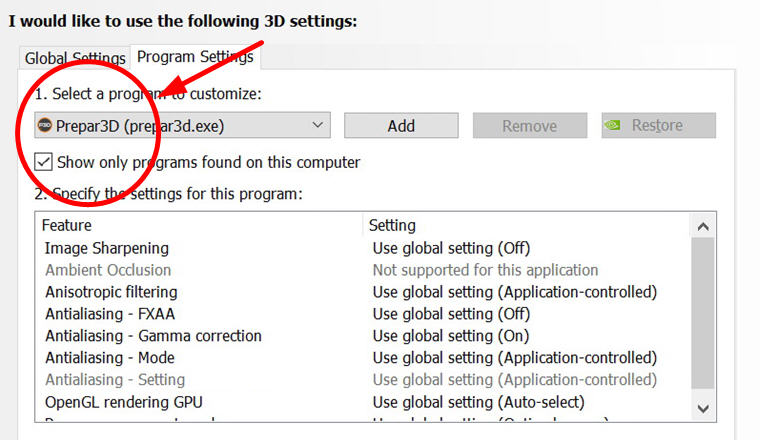Viewport: 760px width, 440px height.
Task: Select the Image Sharpening feature row
Action: pyautogui.click(x=107, y=248)
